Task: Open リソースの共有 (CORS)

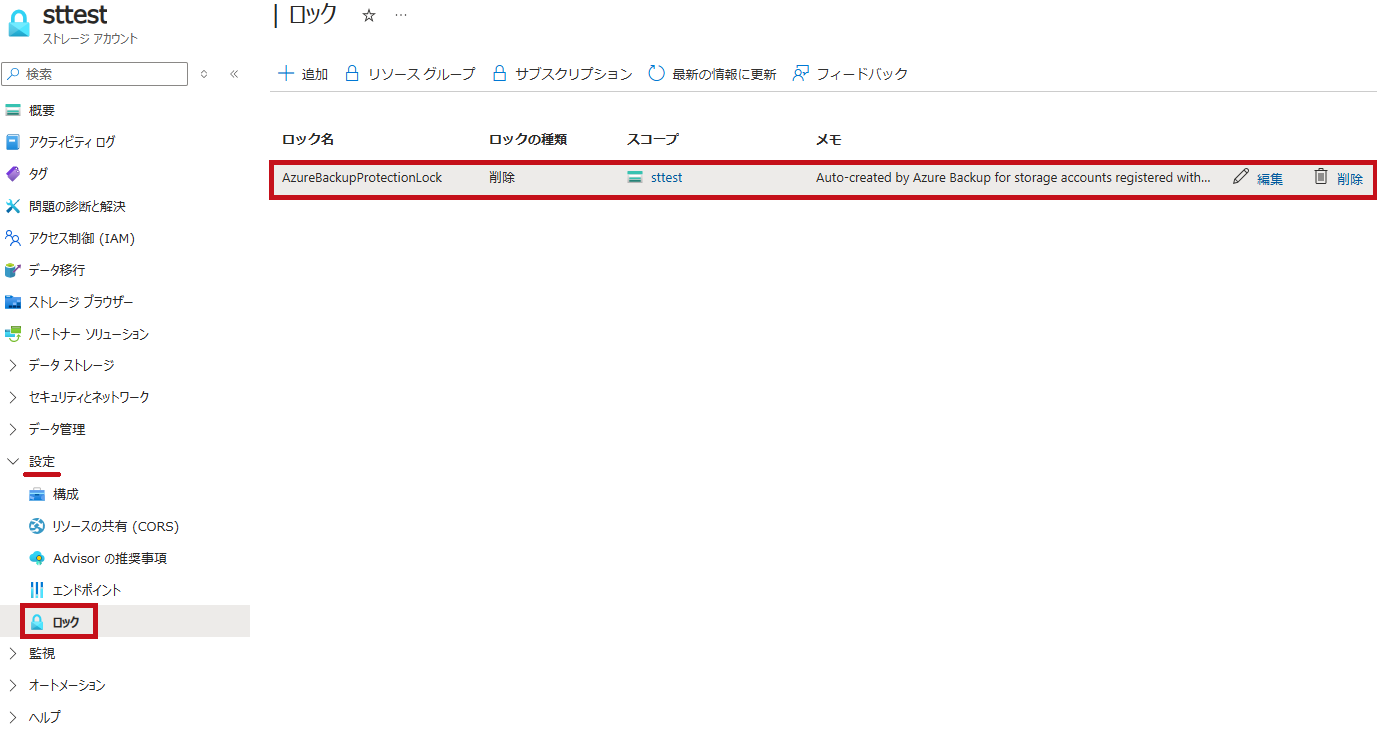Action: coord(116,526)
